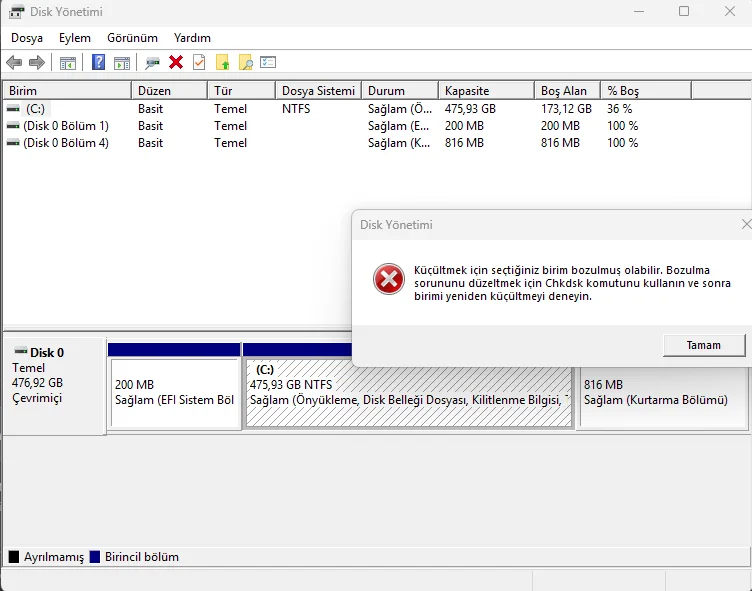Click the settings list toolbar icon

coord(268,62)
